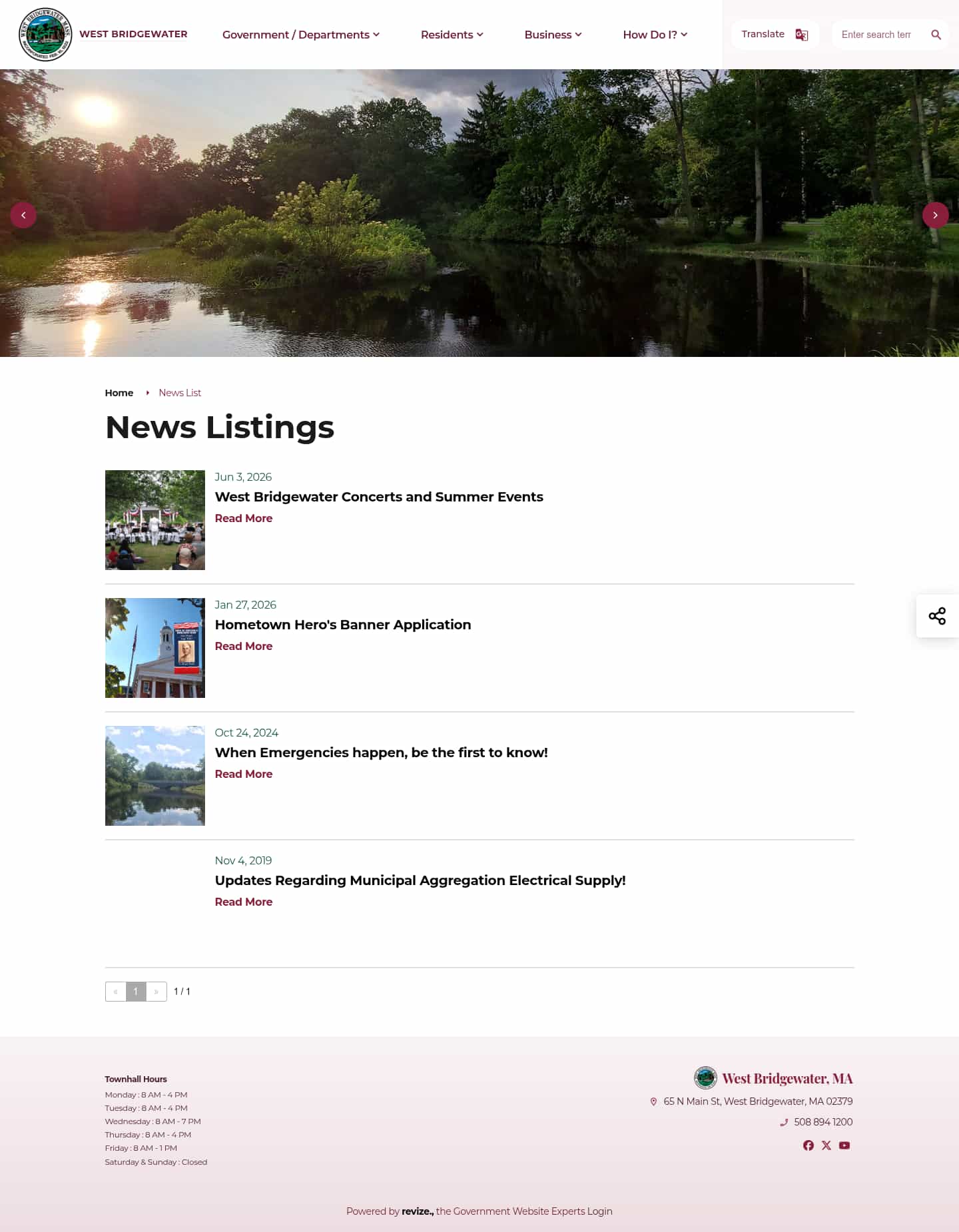
Task: Expand the Business menu
Action: pos(553,35)
